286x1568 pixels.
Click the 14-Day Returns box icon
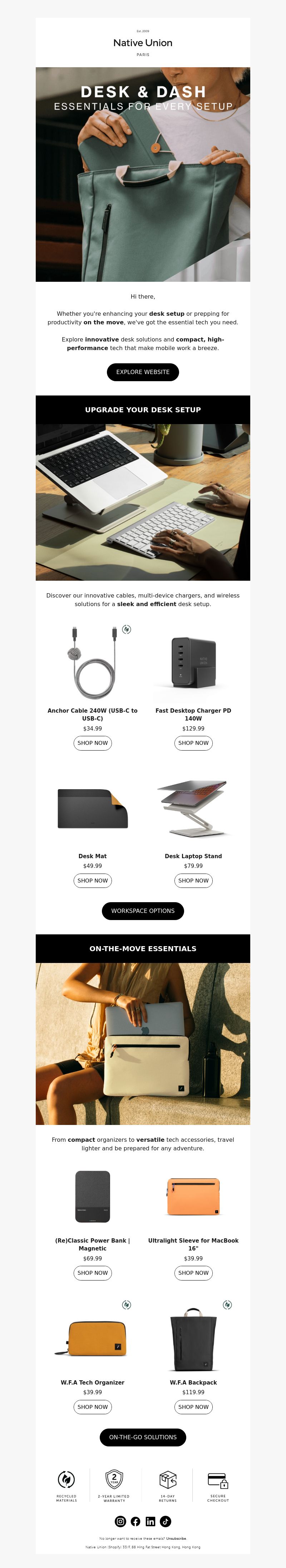point(168,1479)
